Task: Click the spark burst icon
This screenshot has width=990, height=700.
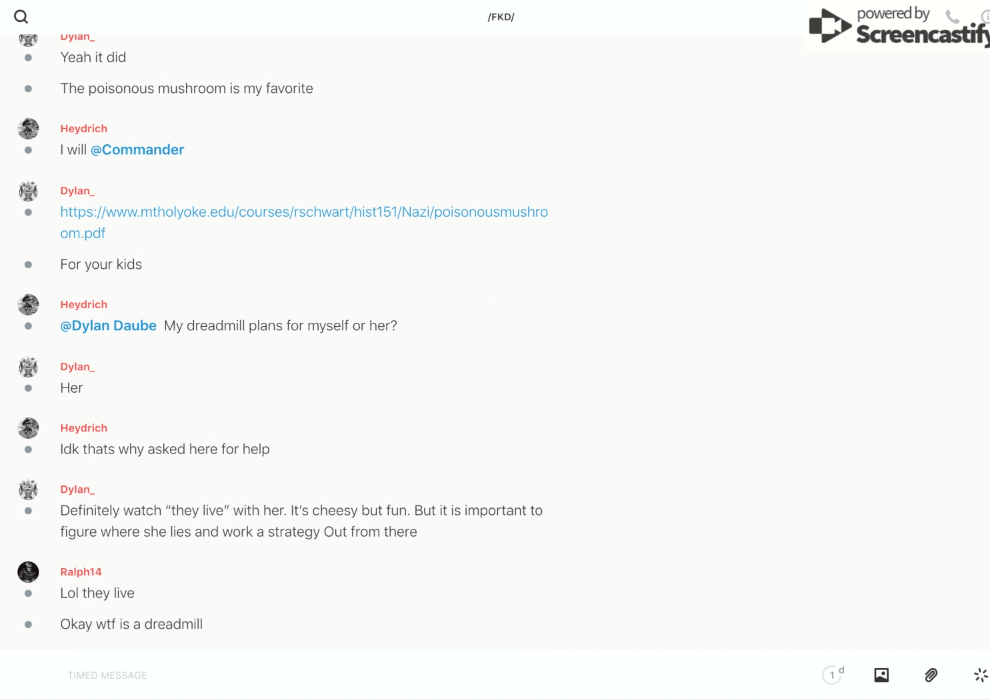Action: click(x=980, y=675)
